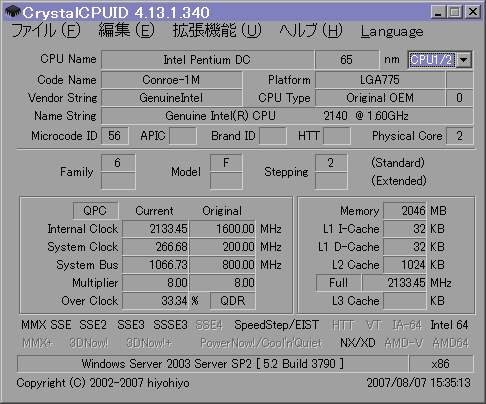The width and height of the screenshot is (486, 404).
Task: Click the empty L3 Cache field
Action: point(405,301)
